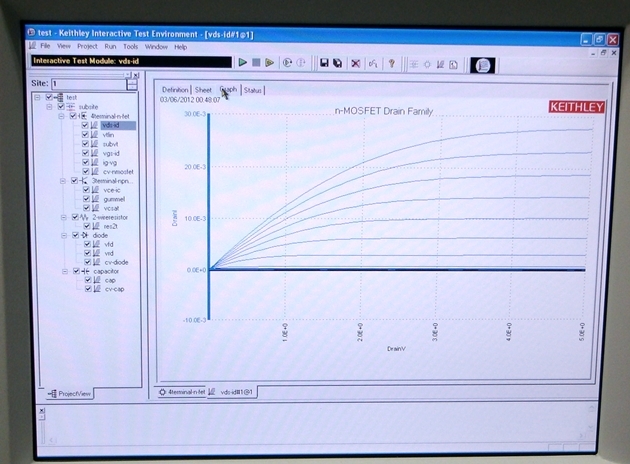Collapse the 2-wireresistor node
The image size is (630, 464).
click(63, 217)
